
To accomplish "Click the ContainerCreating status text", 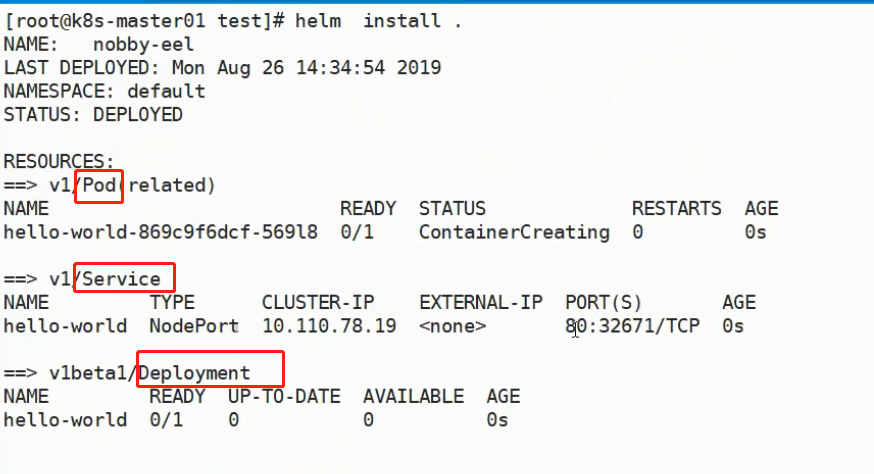I will (514, 232).
